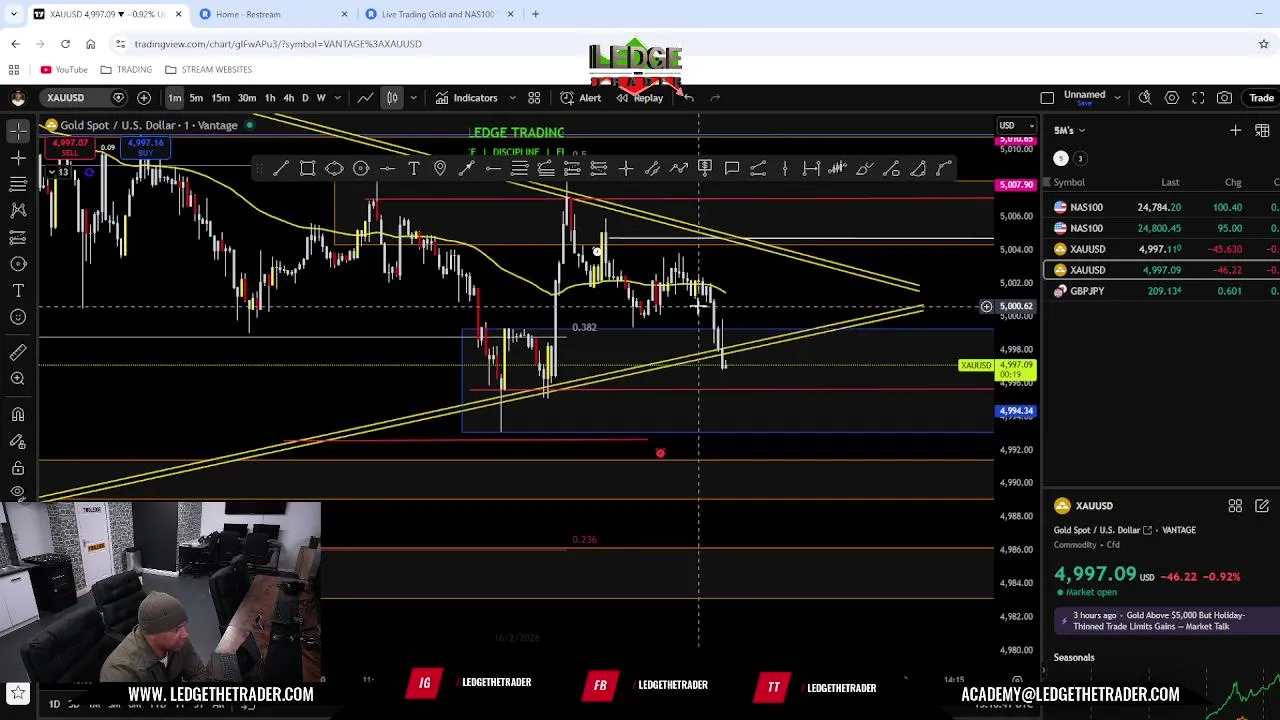Toggle magnet mode
Viewport: 1280px width, 720px height.
[18, 414]
